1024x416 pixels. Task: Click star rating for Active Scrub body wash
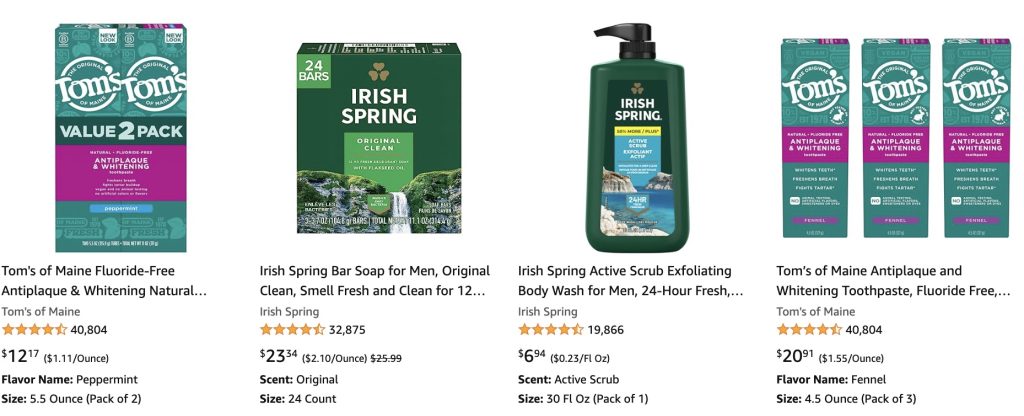pyautogui.click(x=551, y=329)
